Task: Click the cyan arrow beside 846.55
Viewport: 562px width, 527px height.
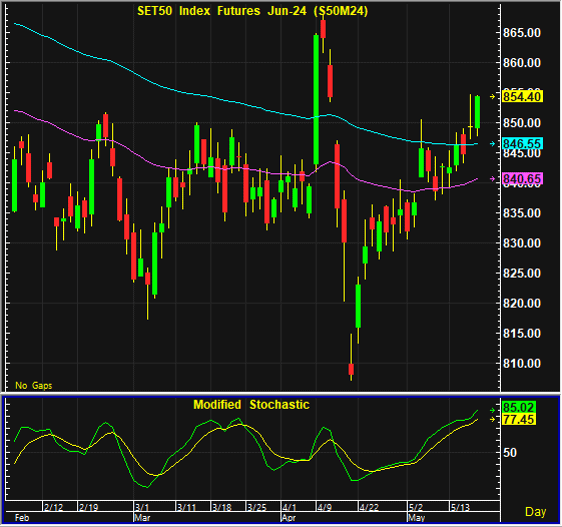Action: point(493,143)
